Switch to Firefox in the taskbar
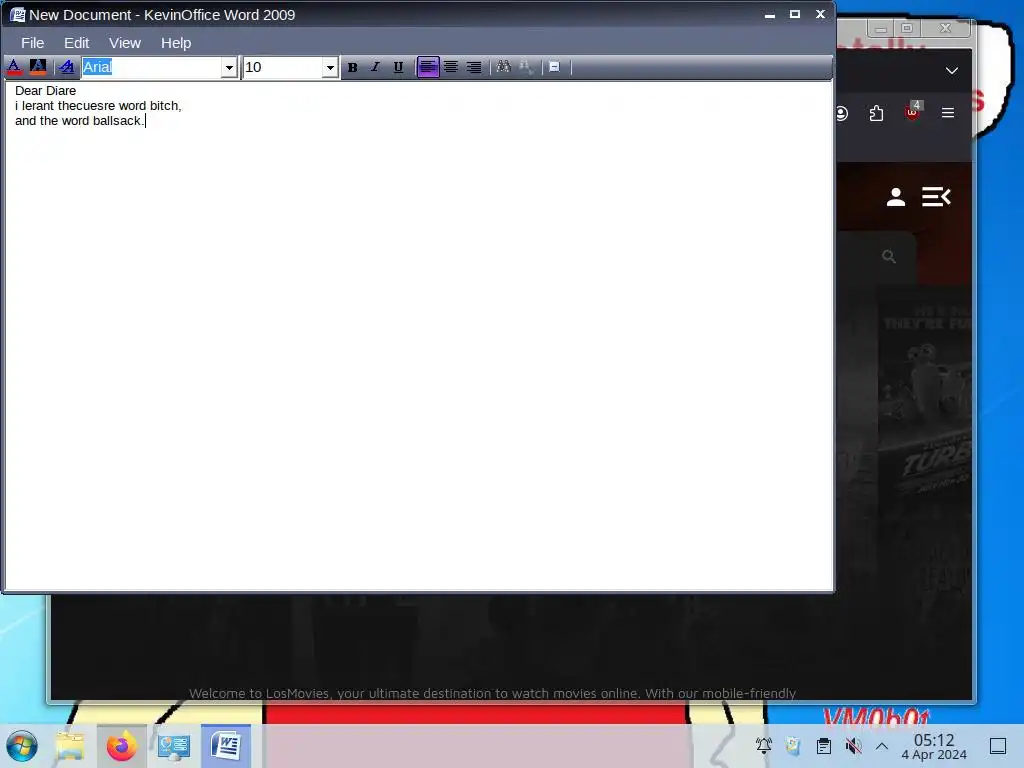 coord(122,746)
